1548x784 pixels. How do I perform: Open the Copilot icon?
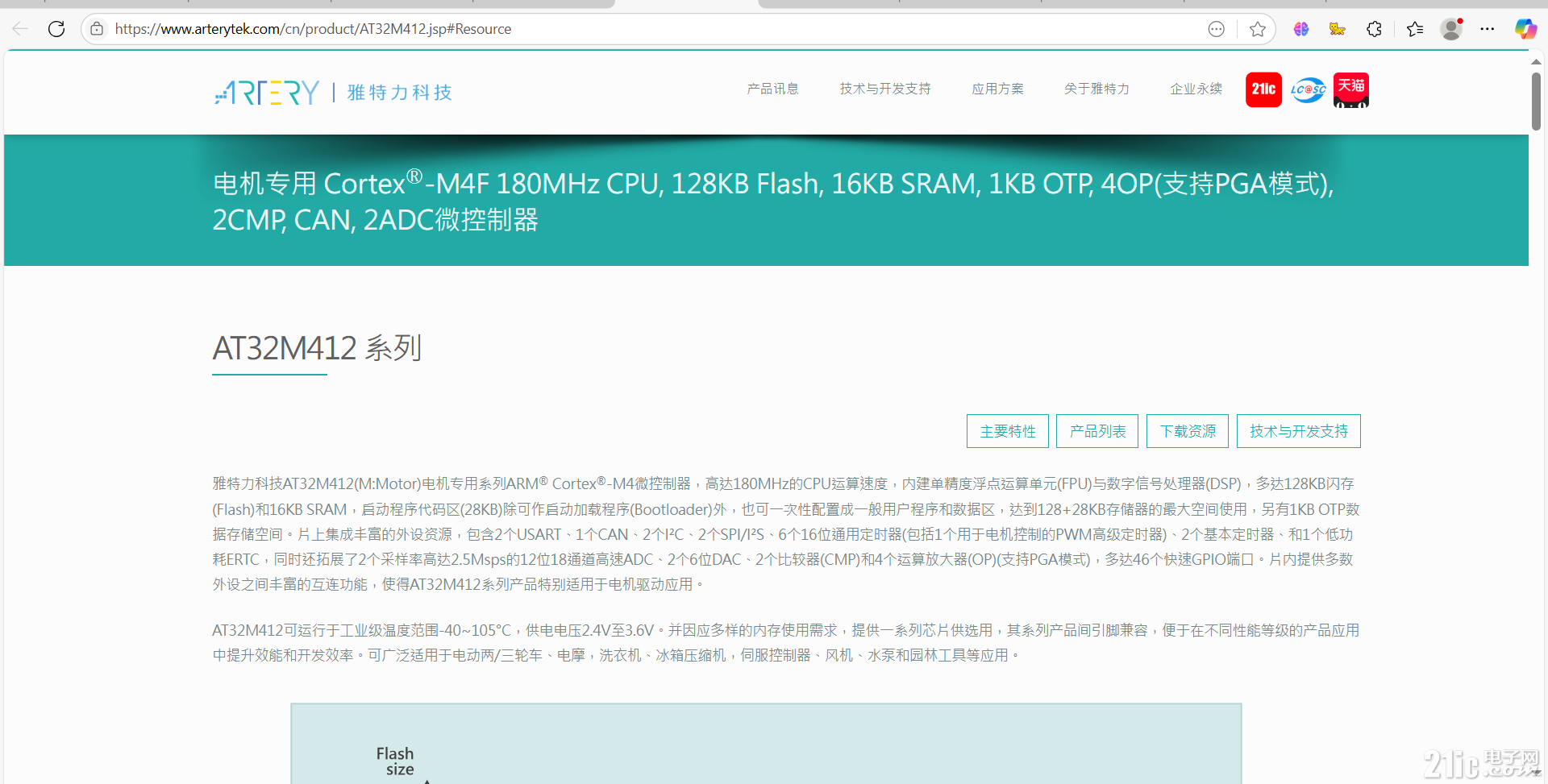coord(1525,29)
